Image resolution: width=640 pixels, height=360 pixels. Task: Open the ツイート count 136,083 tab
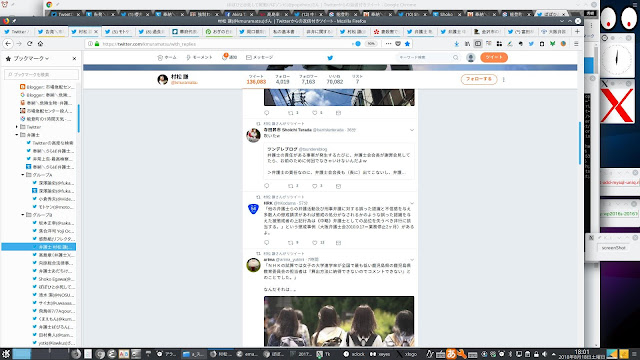tap(256, 79)
